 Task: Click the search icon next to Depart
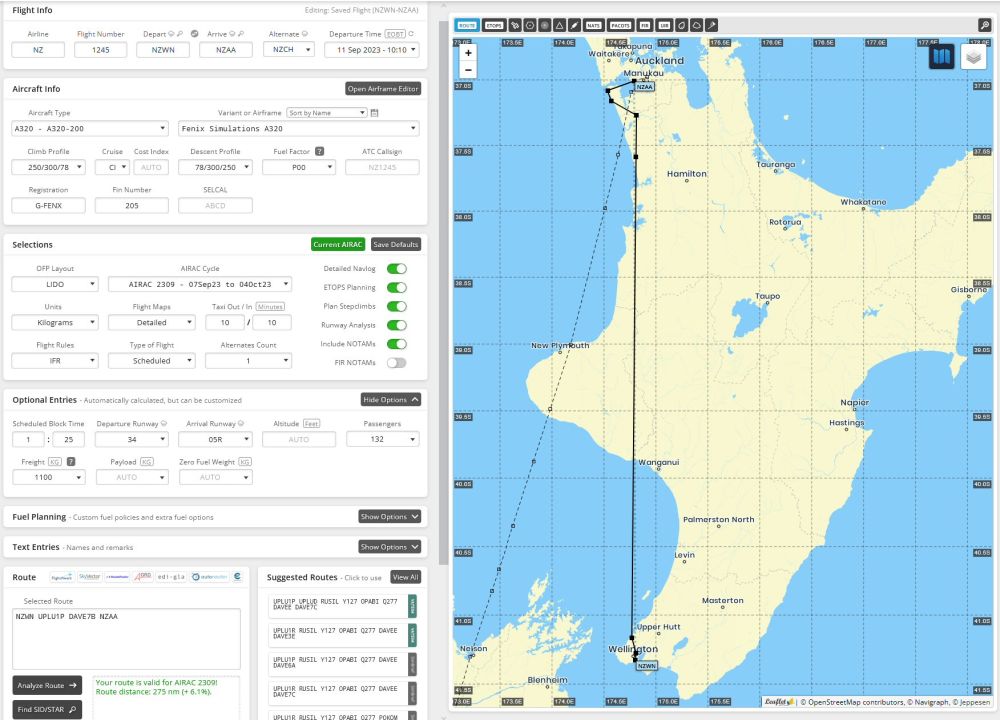[x=180, y=34]
